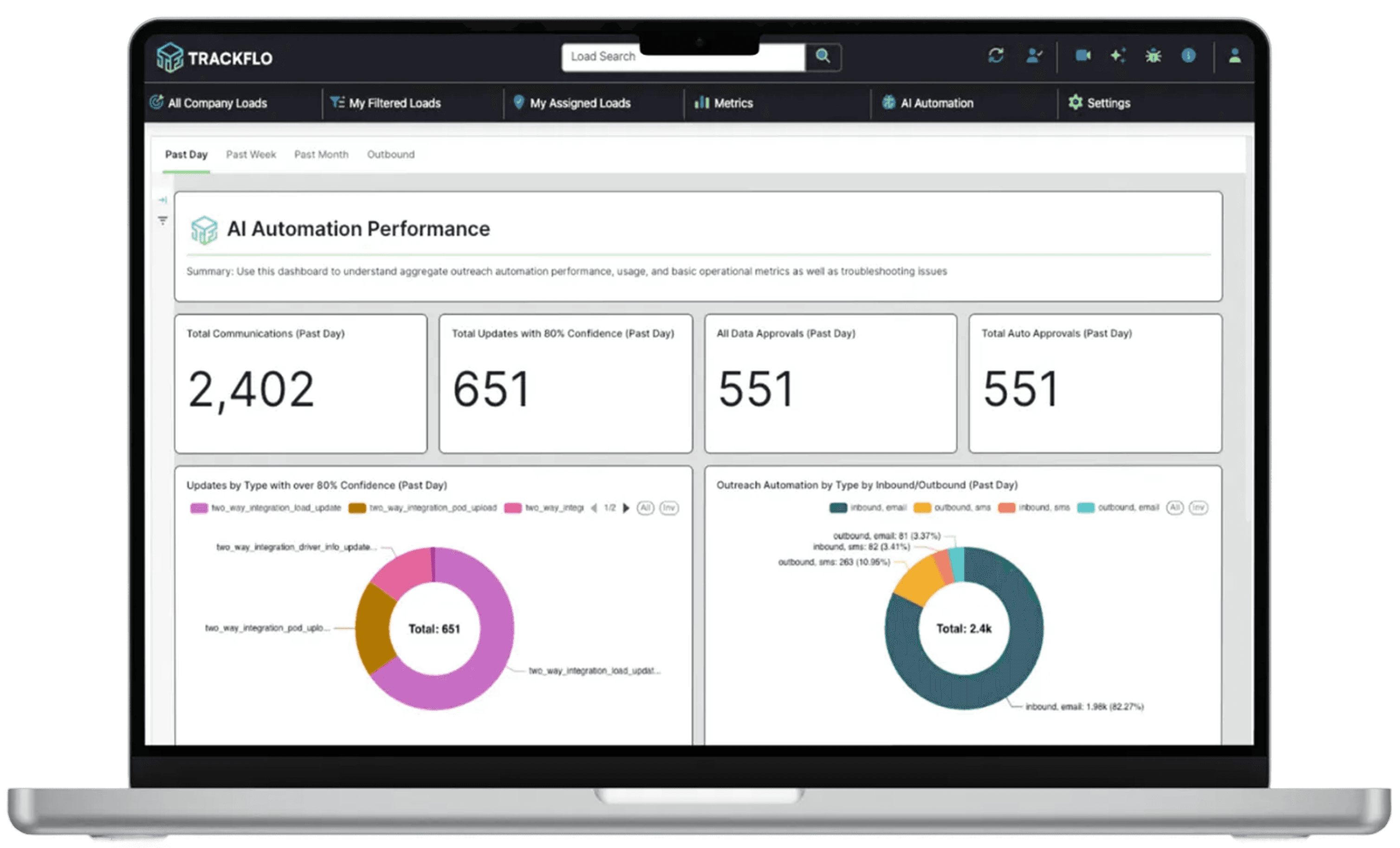
Task: Open the filter icon on left sidebar
Action: (x=162, y=220)
